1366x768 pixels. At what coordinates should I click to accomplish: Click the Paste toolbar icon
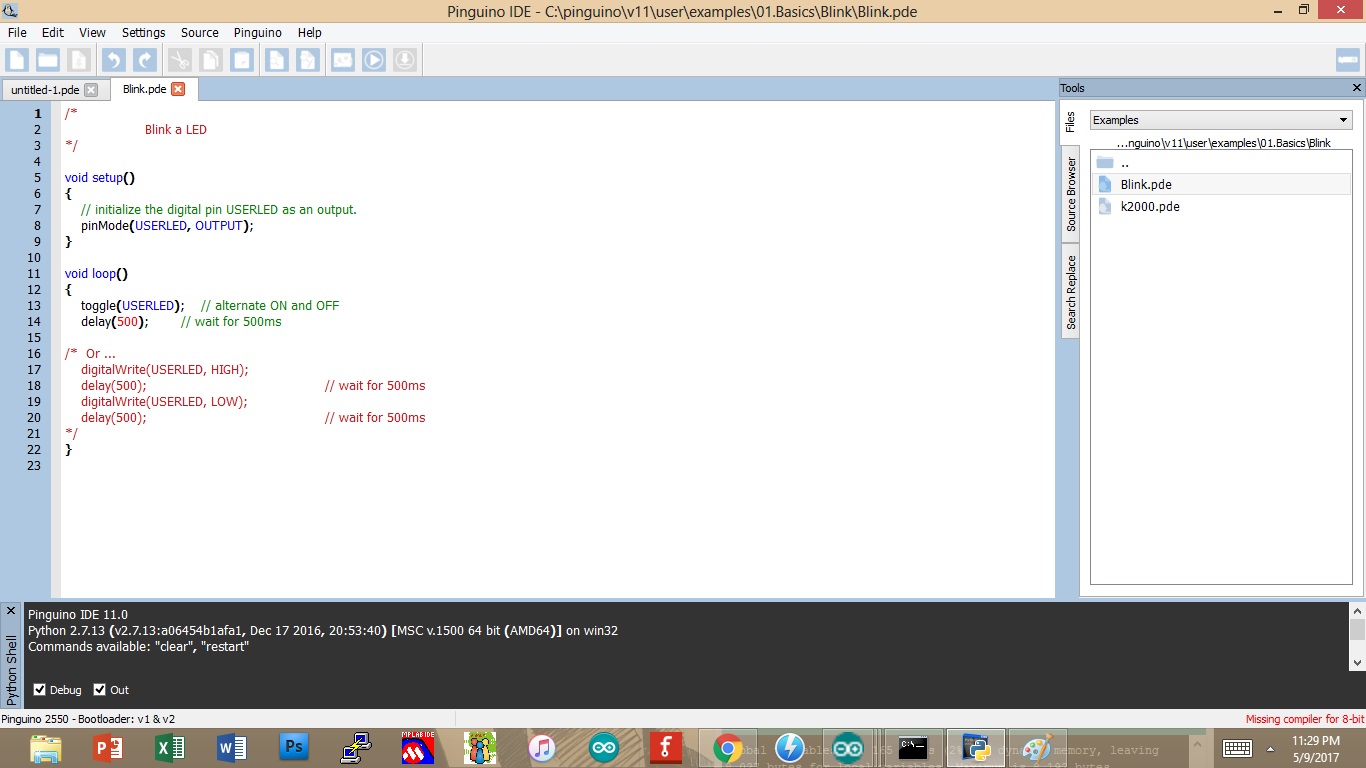(x=242, y=60)
